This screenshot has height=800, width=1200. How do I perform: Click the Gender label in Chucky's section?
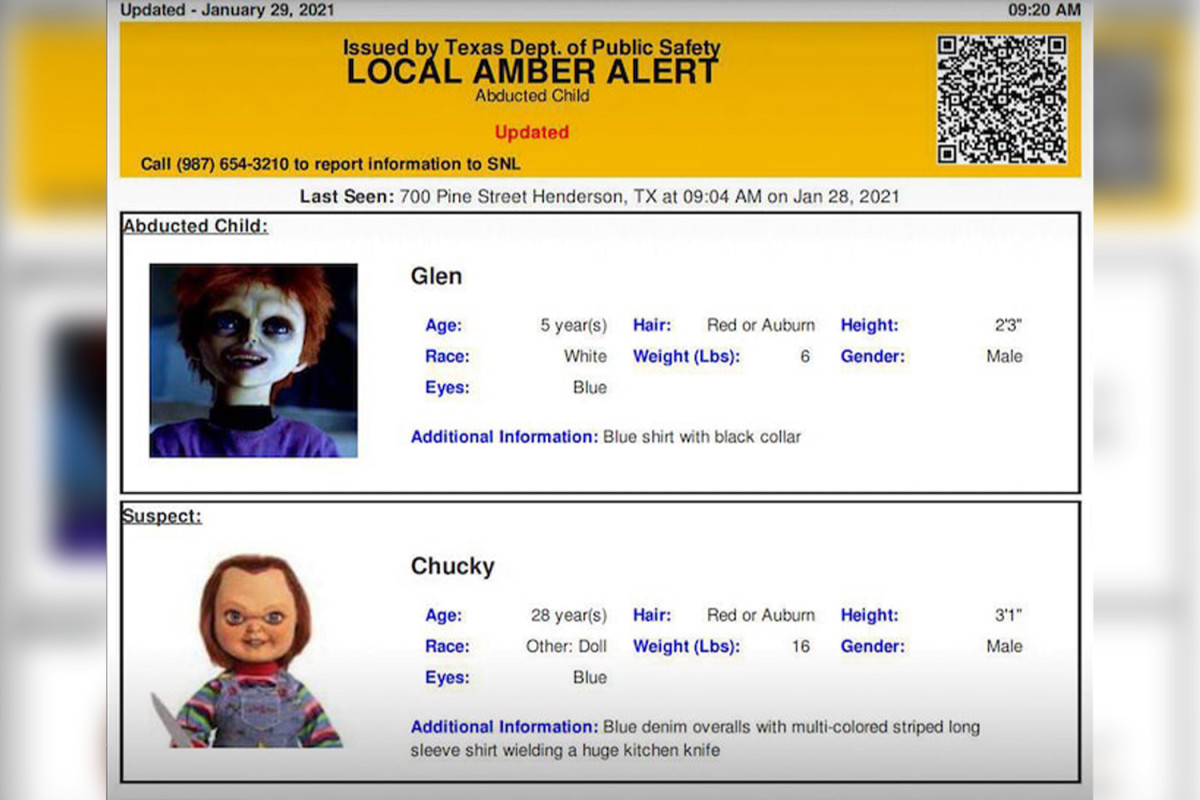(872, 646)
